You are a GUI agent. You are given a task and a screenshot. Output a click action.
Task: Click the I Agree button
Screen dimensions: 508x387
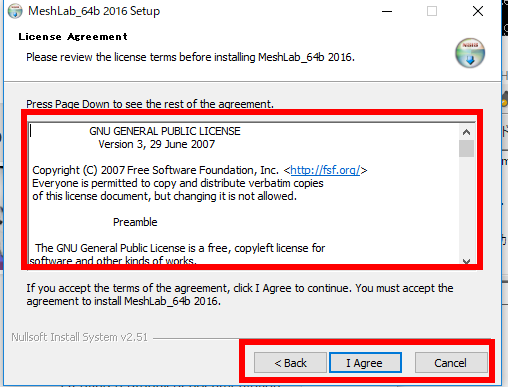click(365, 363)
